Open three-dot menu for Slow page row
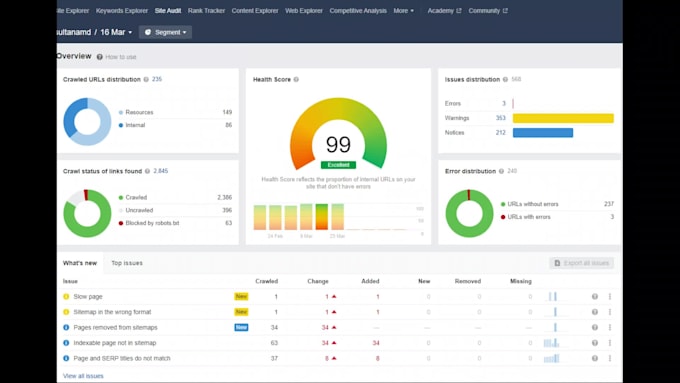The width and height of the screenshot is (680, 383). click(x=610, y=297)
